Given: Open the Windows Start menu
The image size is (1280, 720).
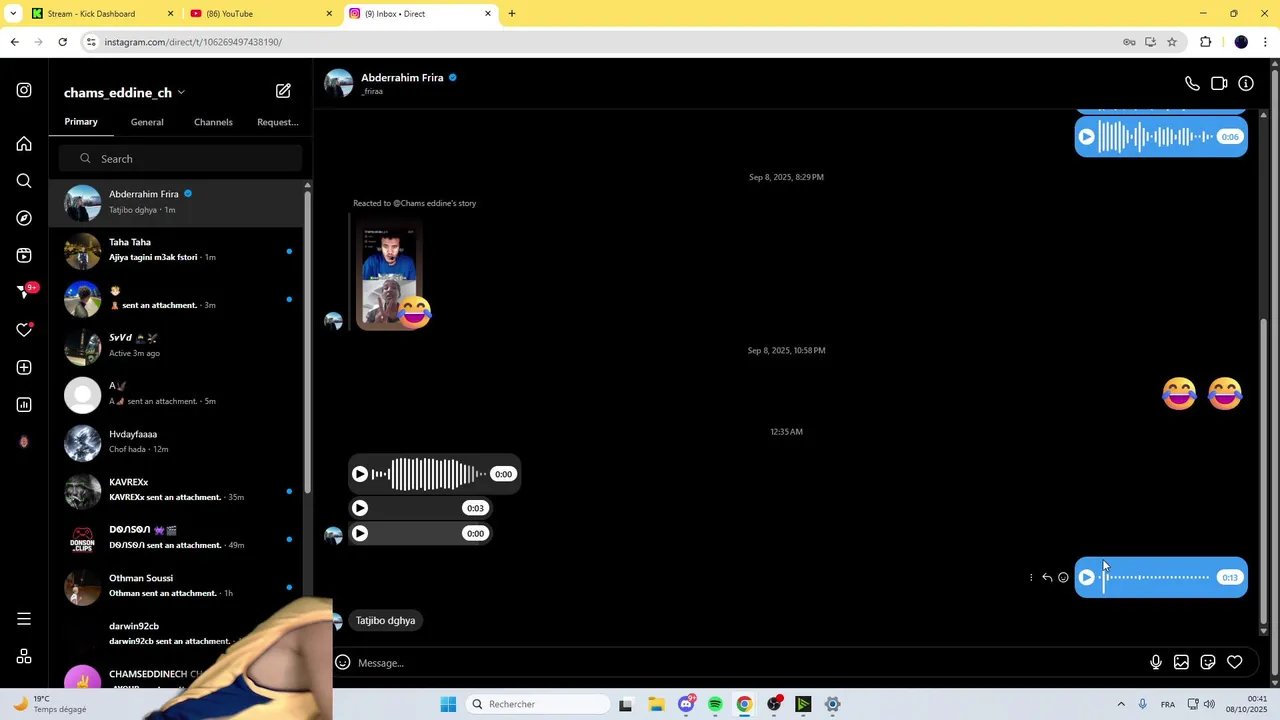Looking at the screenshot, I should click(448, 704).
